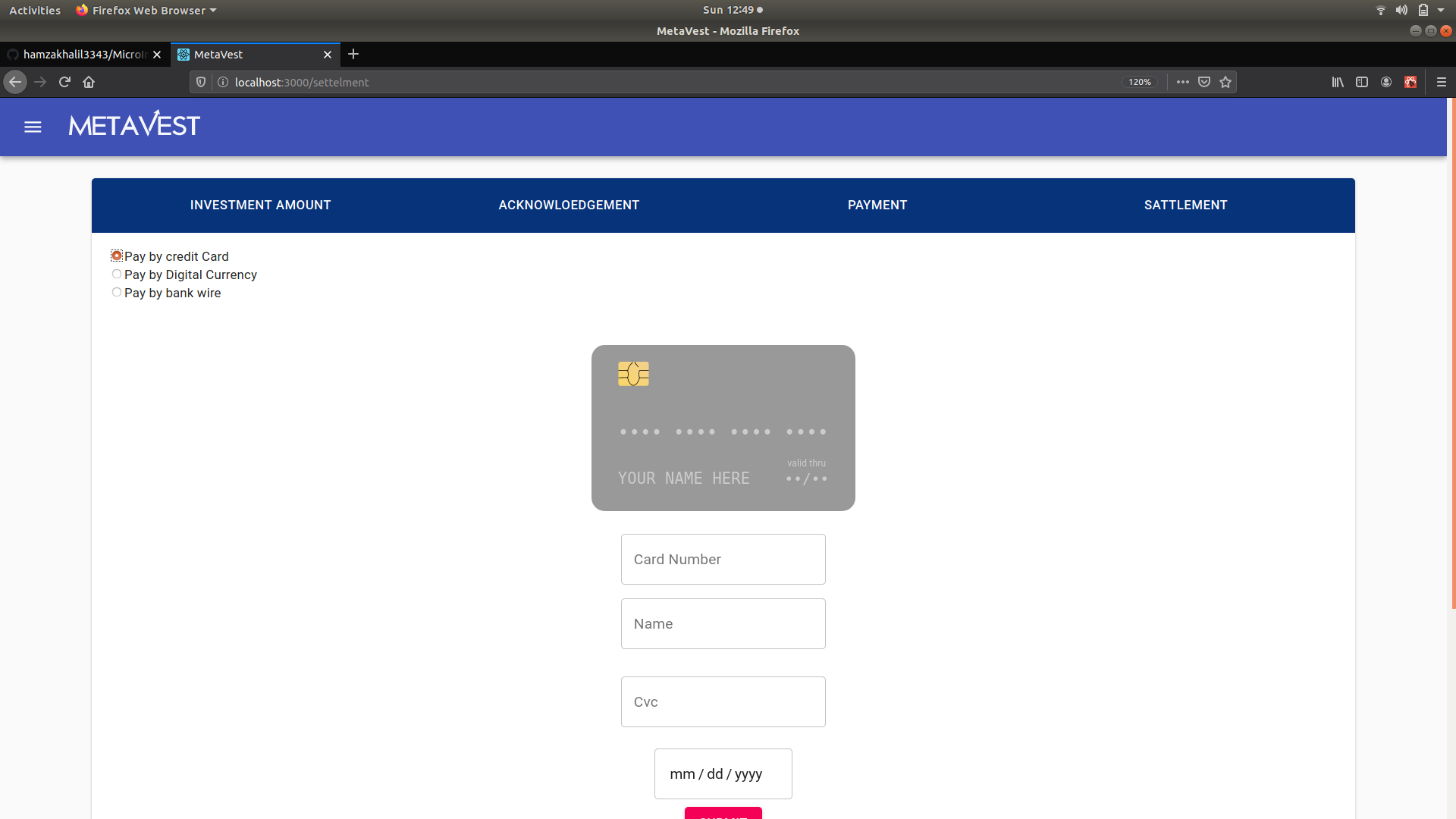This screenshot has height=819, width=1456.
Task: Toggle the Firefox sidebar icon
Action: [x=1362, y=82]
